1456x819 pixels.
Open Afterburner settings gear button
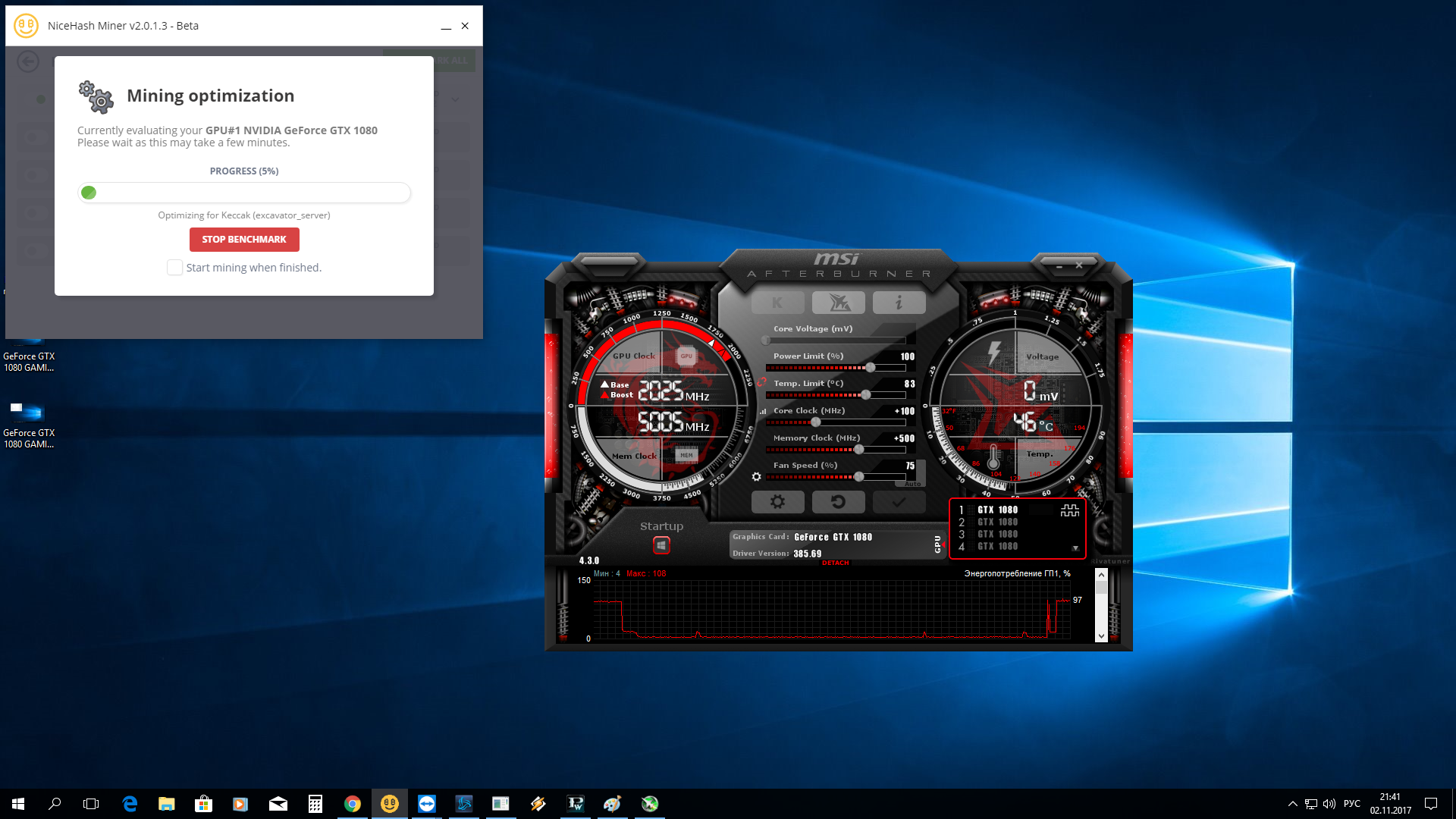pyautogui.click(x=777, y=502)
